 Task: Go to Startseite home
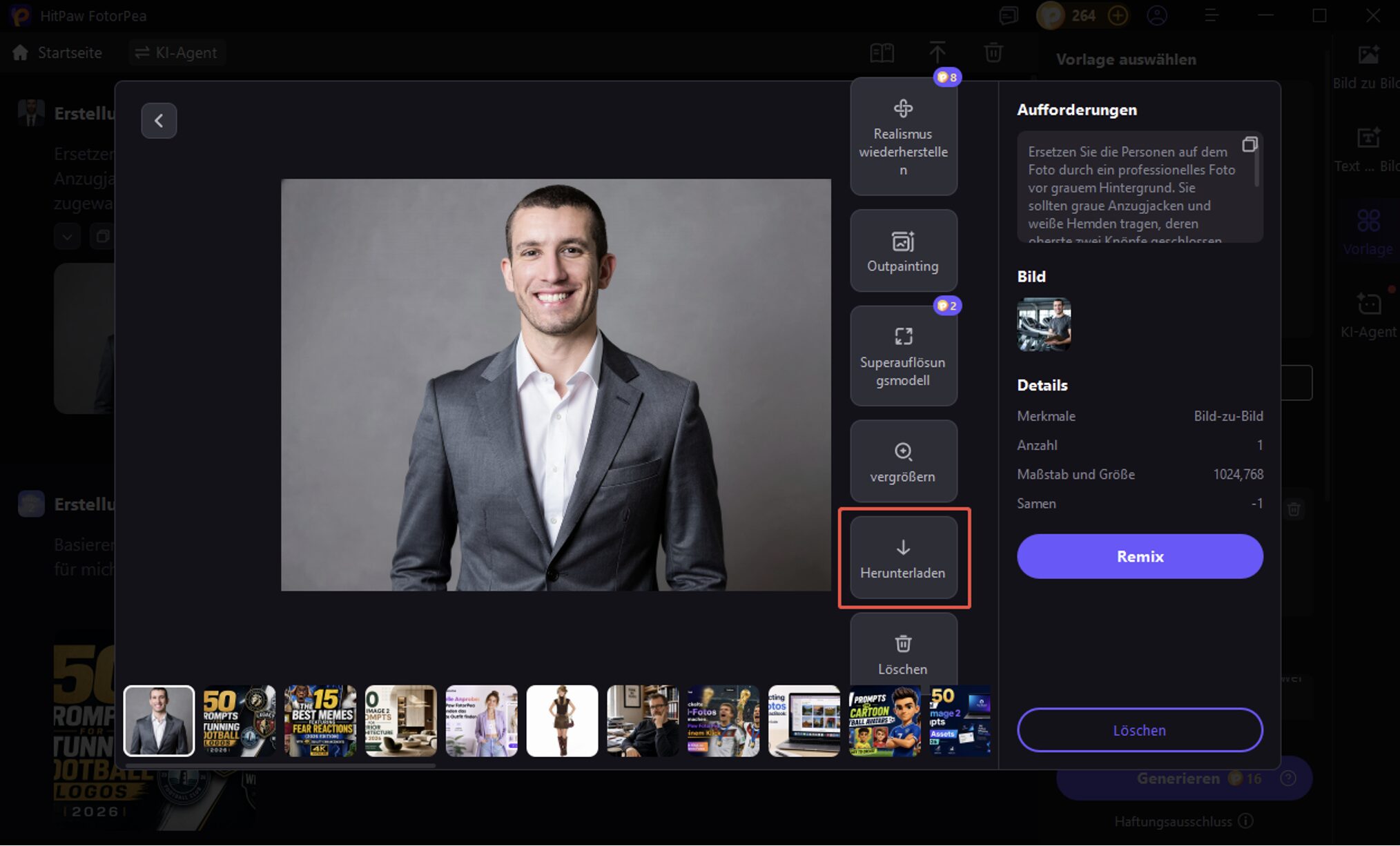[57, 52]
